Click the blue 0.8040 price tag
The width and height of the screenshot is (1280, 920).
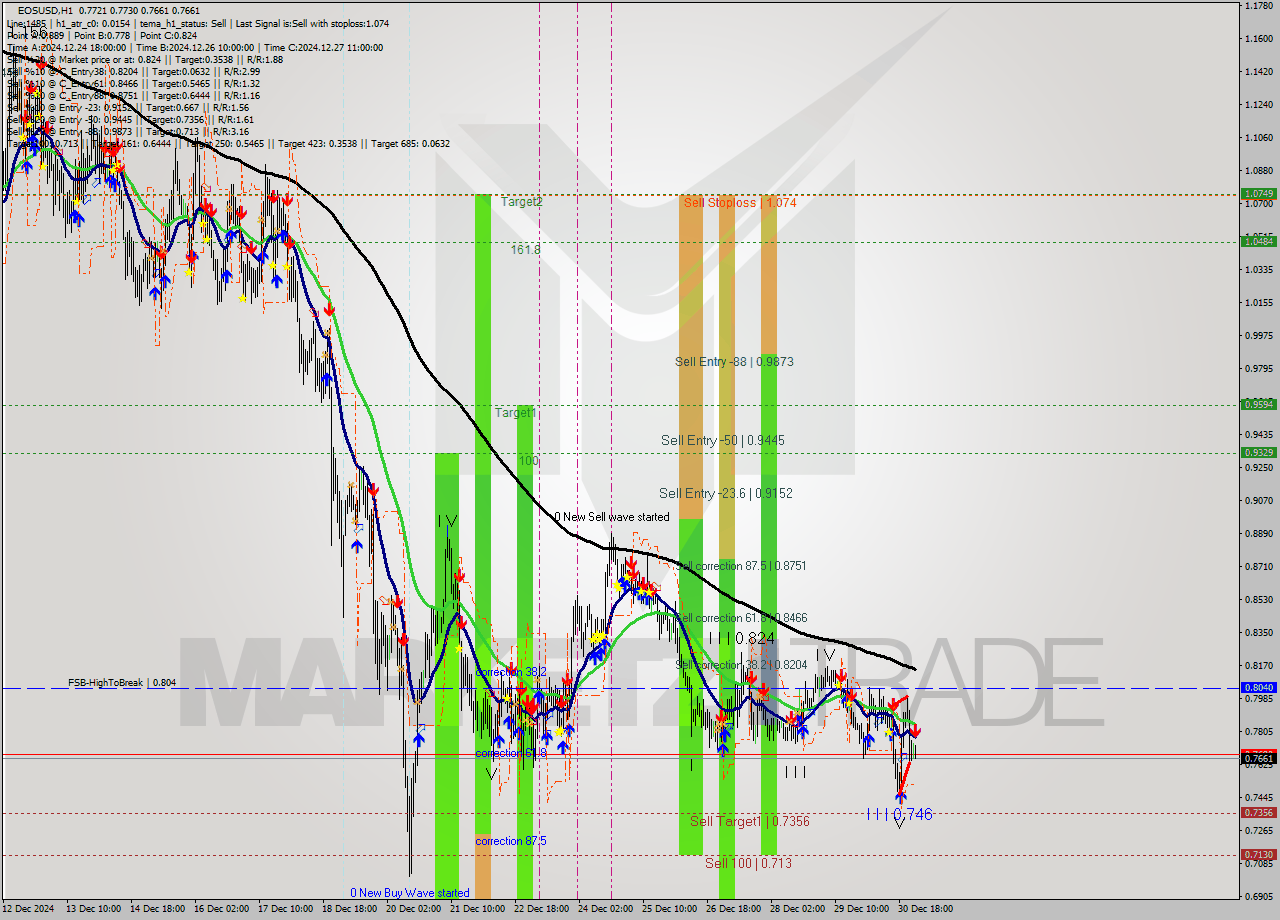(1257, 687)
